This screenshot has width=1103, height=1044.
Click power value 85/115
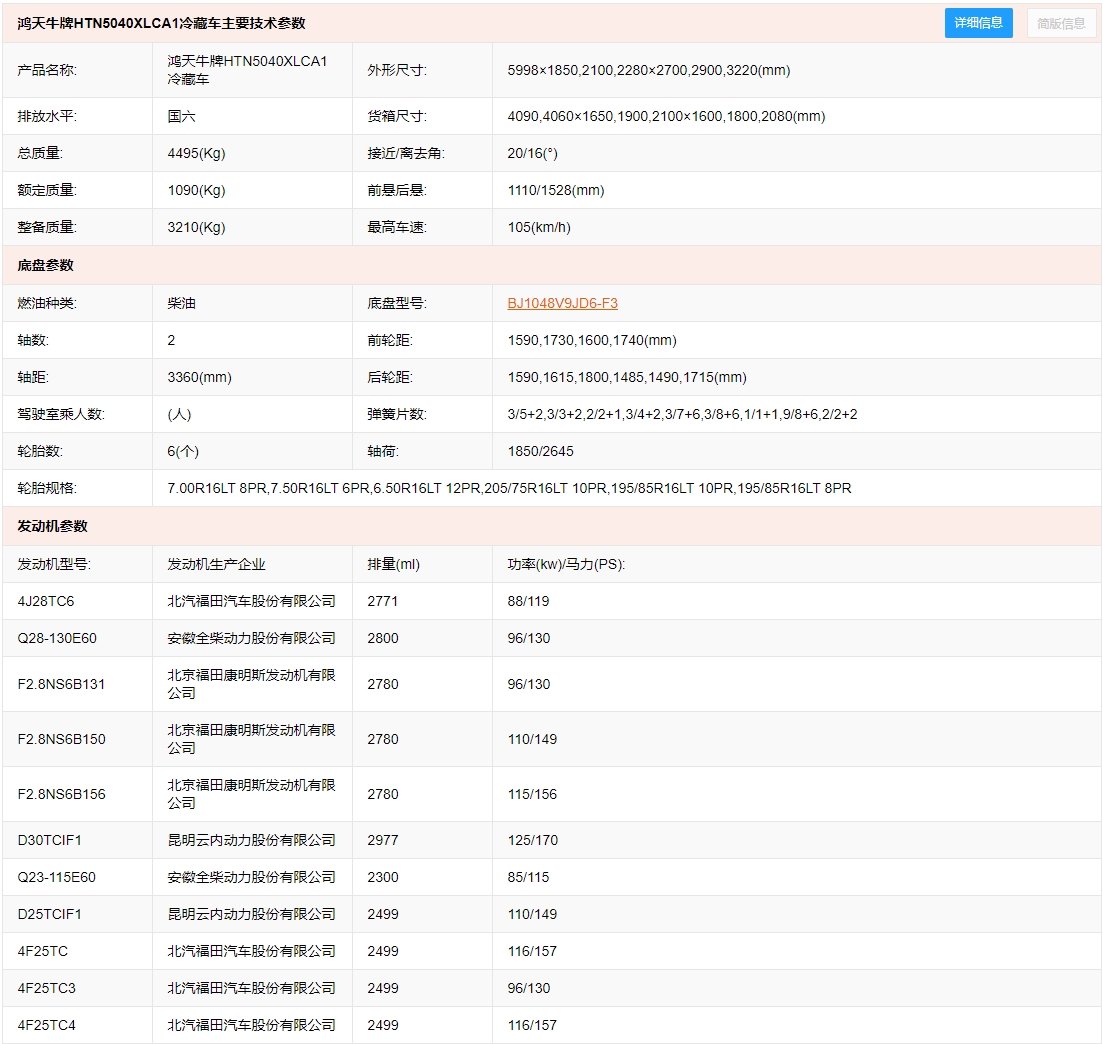click(x=528, y=877)
